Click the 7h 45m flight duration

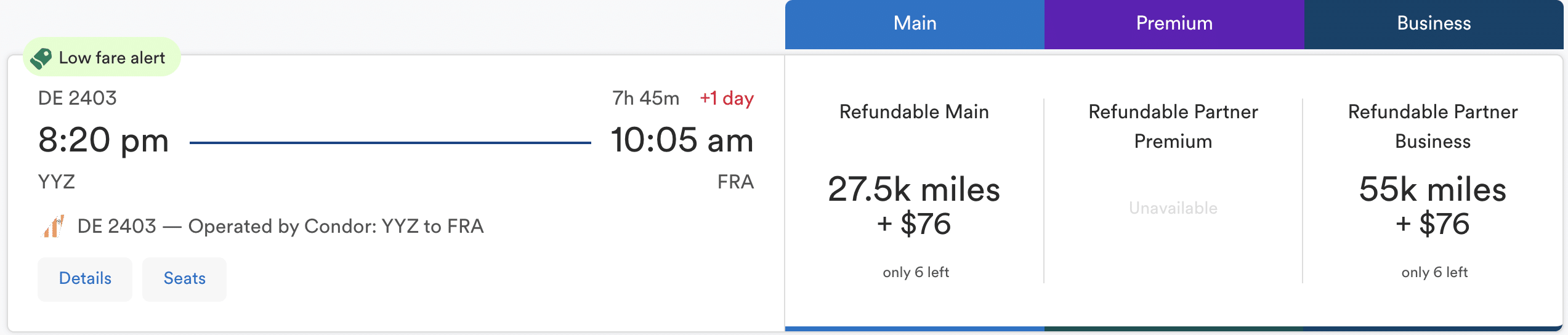(x=645, y=99)
